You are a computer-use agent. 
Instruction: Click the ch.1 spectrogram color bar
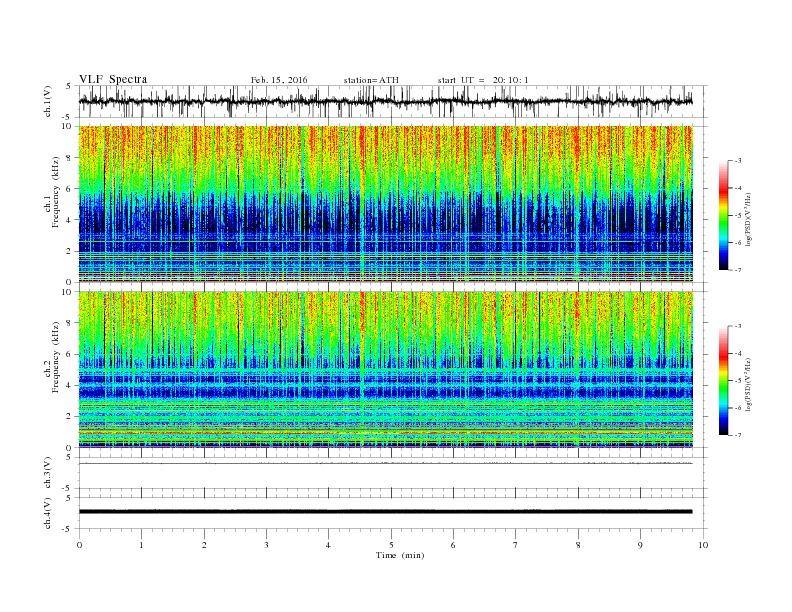coord(724,215)
